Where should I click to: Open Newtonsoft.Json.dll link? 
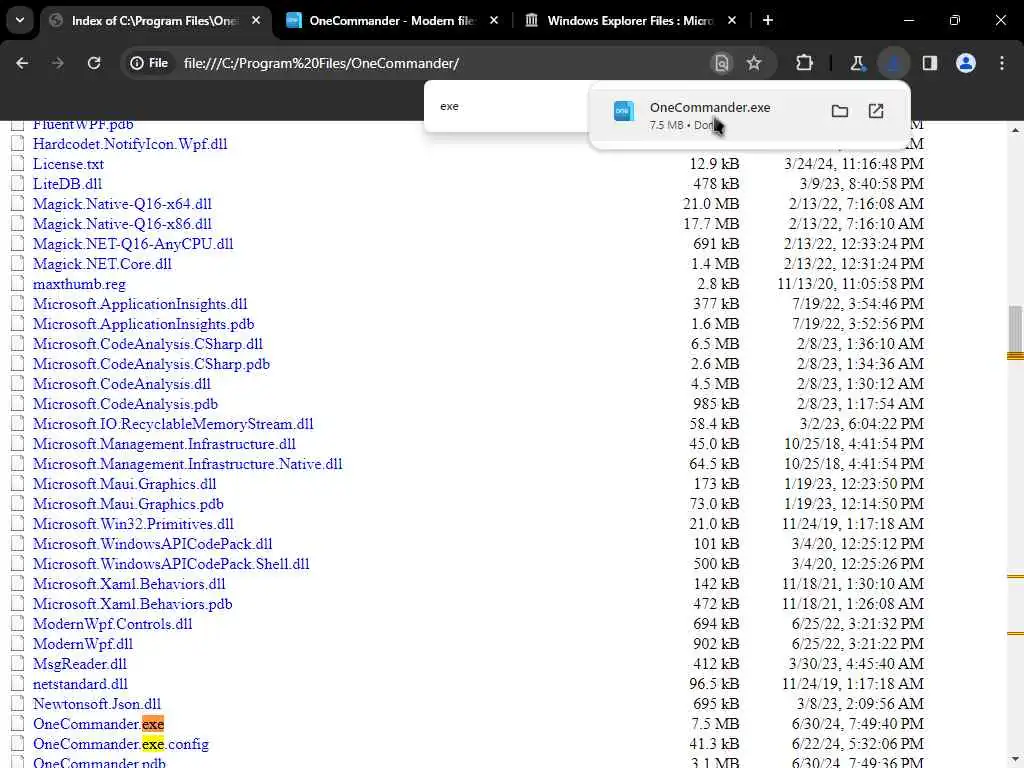97,704
